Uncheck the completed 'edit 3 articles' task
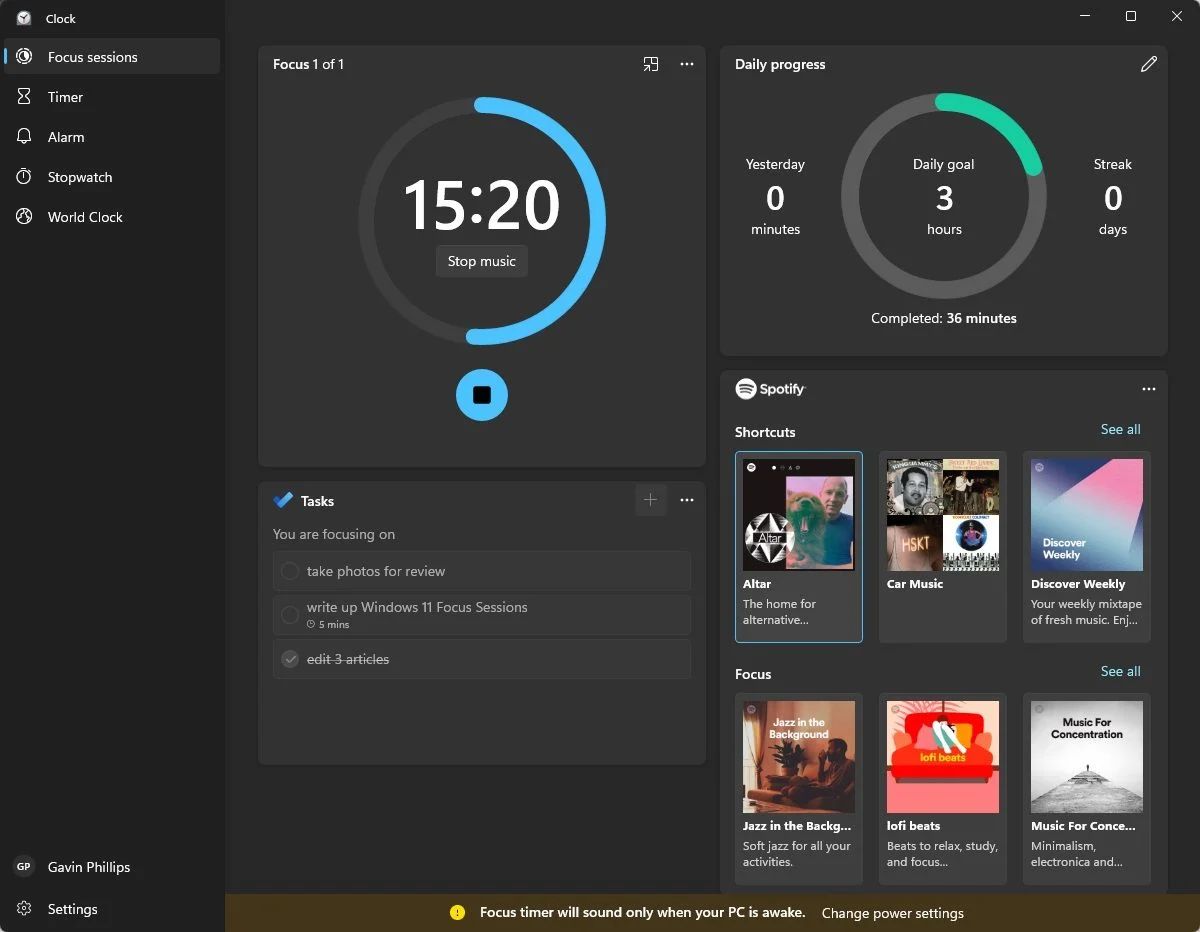This screenshot has width=1200, height=932. coord(290,659)
